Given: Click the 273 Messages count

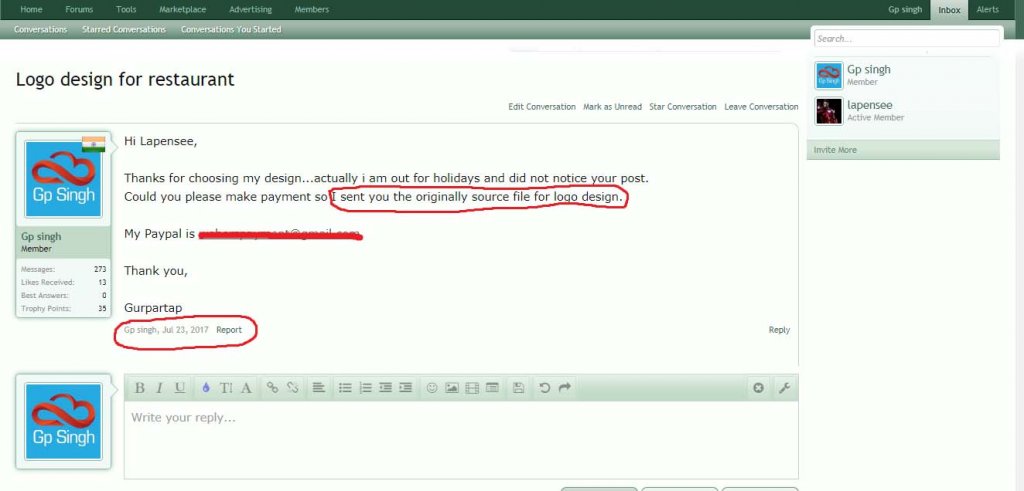Looking at the screenshot, I should click(x=100, y=269).
